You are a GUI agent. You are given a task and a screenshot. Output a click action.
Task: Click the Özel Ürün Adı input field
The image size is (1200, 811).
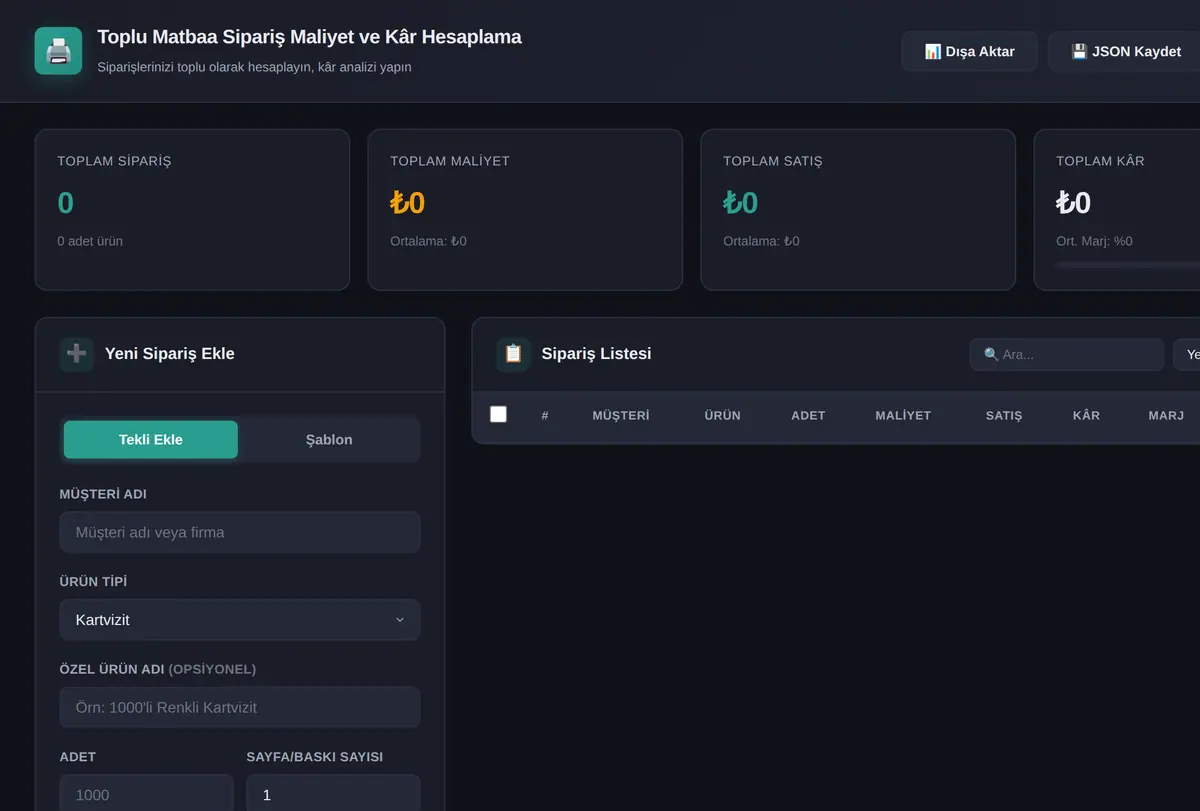(240, 707)
